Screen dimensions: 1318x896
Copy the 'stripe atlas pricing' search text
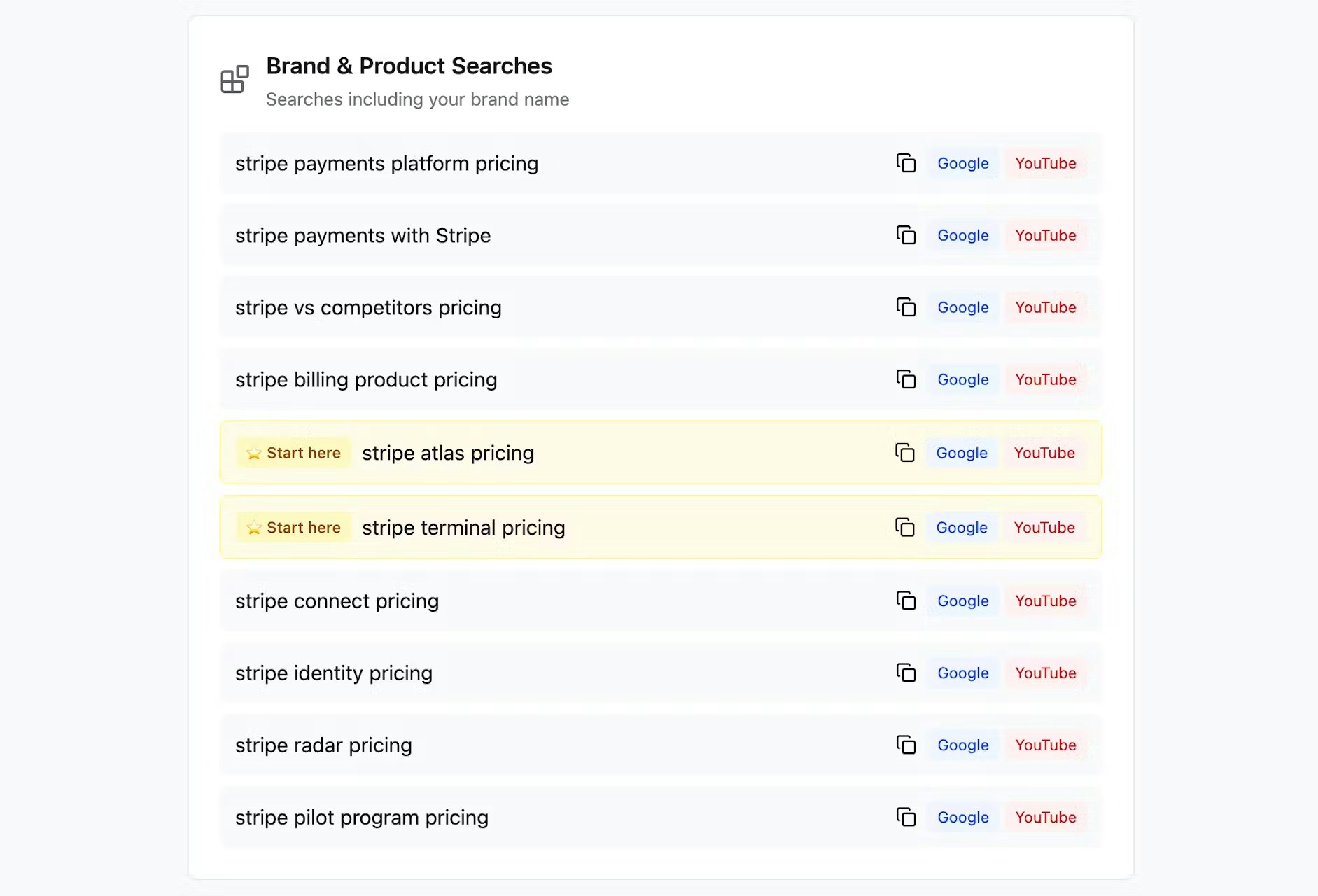pyautogui.click(x=905, y=453)
